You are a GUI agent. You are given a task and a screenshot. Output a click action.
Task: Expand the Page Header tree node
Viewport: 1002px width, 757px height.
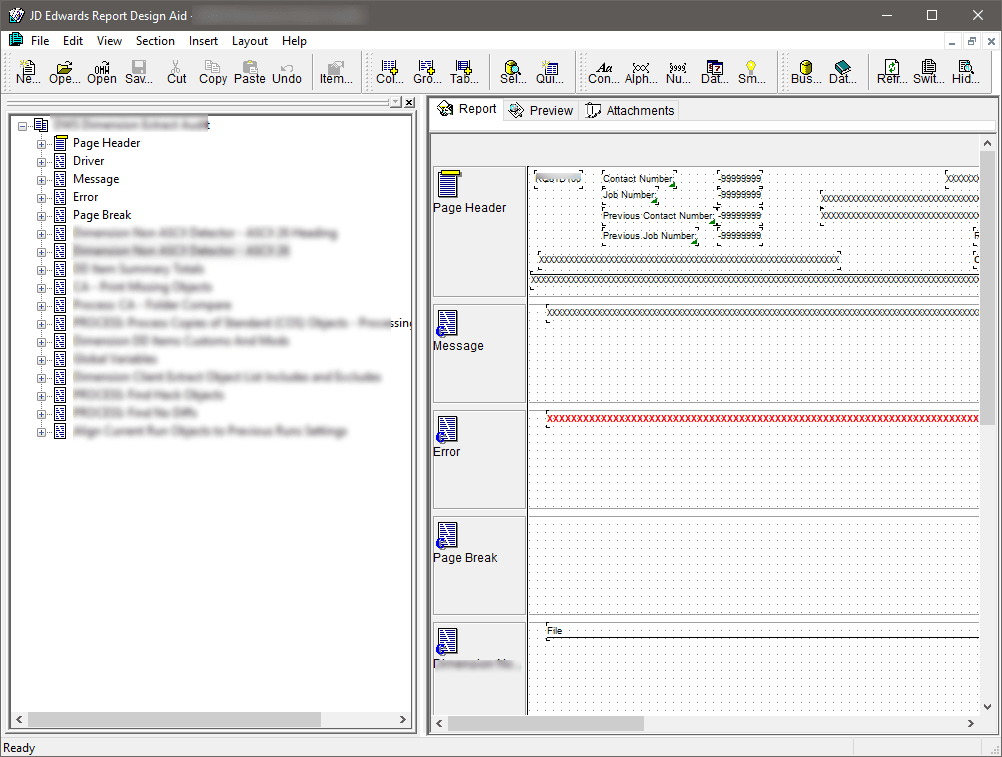(x=42, y=143)
